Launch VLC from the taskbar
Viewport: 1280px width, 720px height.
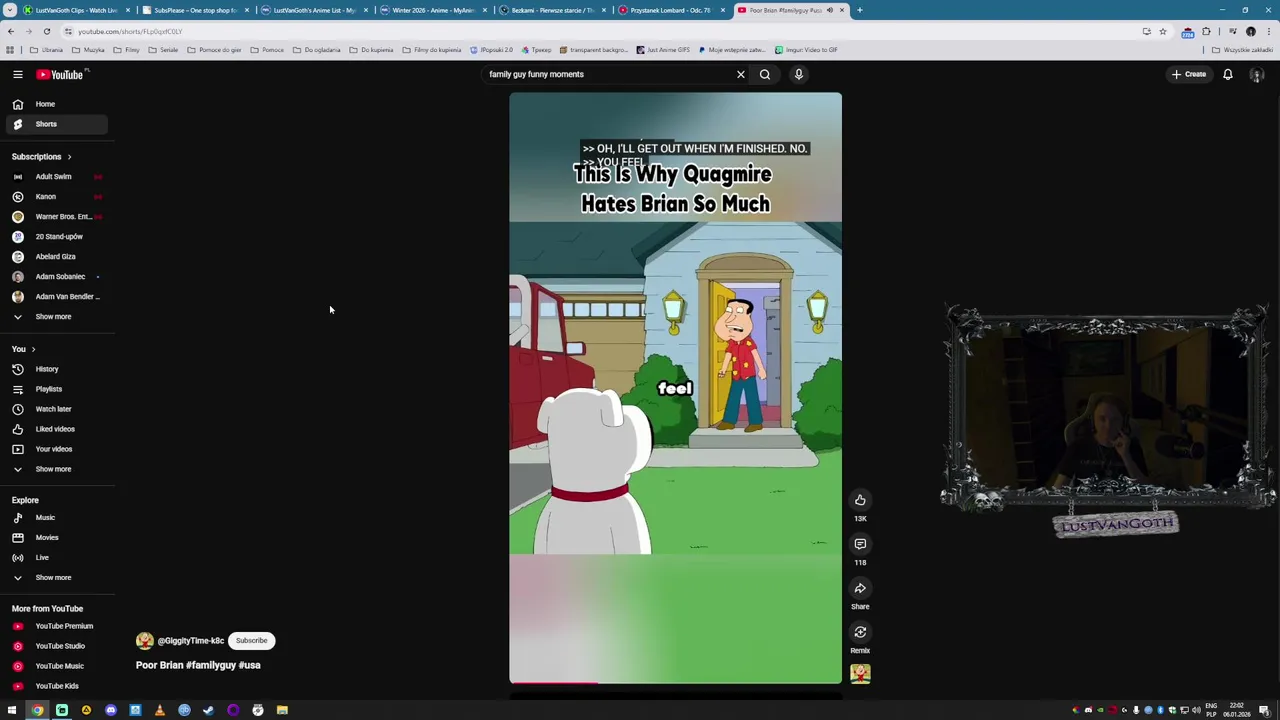[x=160, y=710]
